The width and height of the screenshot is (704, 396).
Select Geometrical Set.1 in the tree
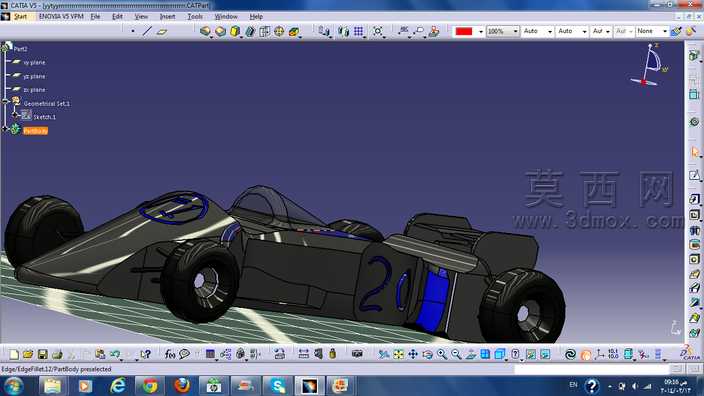click(47, 104)
